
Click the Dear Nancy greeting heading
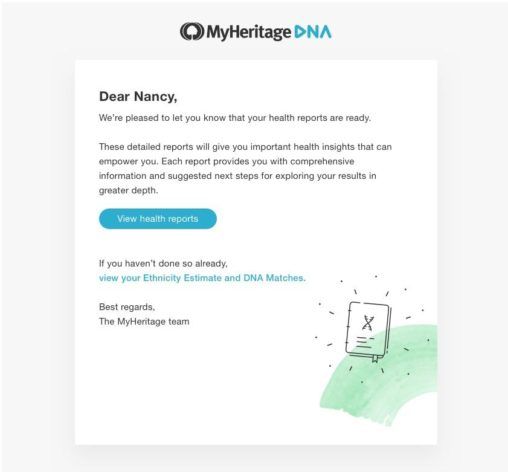tap(138, 96)
